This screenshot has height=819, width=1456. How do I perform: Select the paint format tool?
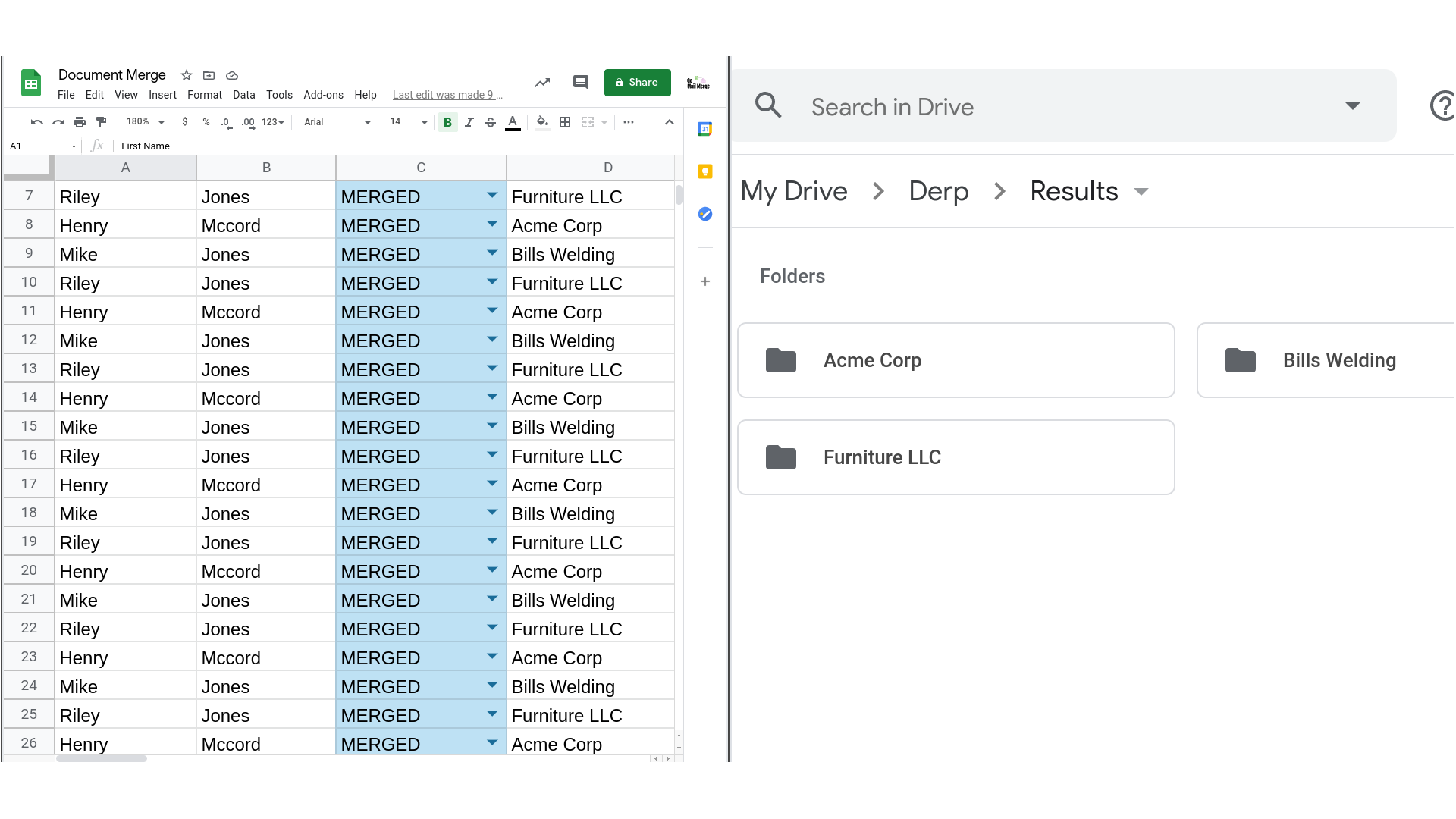coord(101,121)
